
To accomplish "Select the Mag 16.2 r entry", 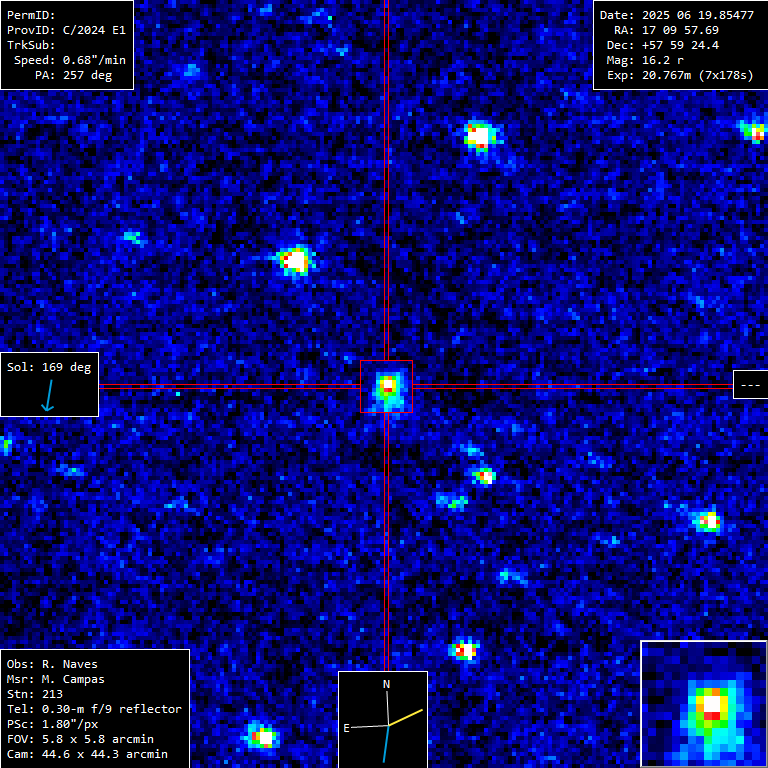I will point(645,60).
